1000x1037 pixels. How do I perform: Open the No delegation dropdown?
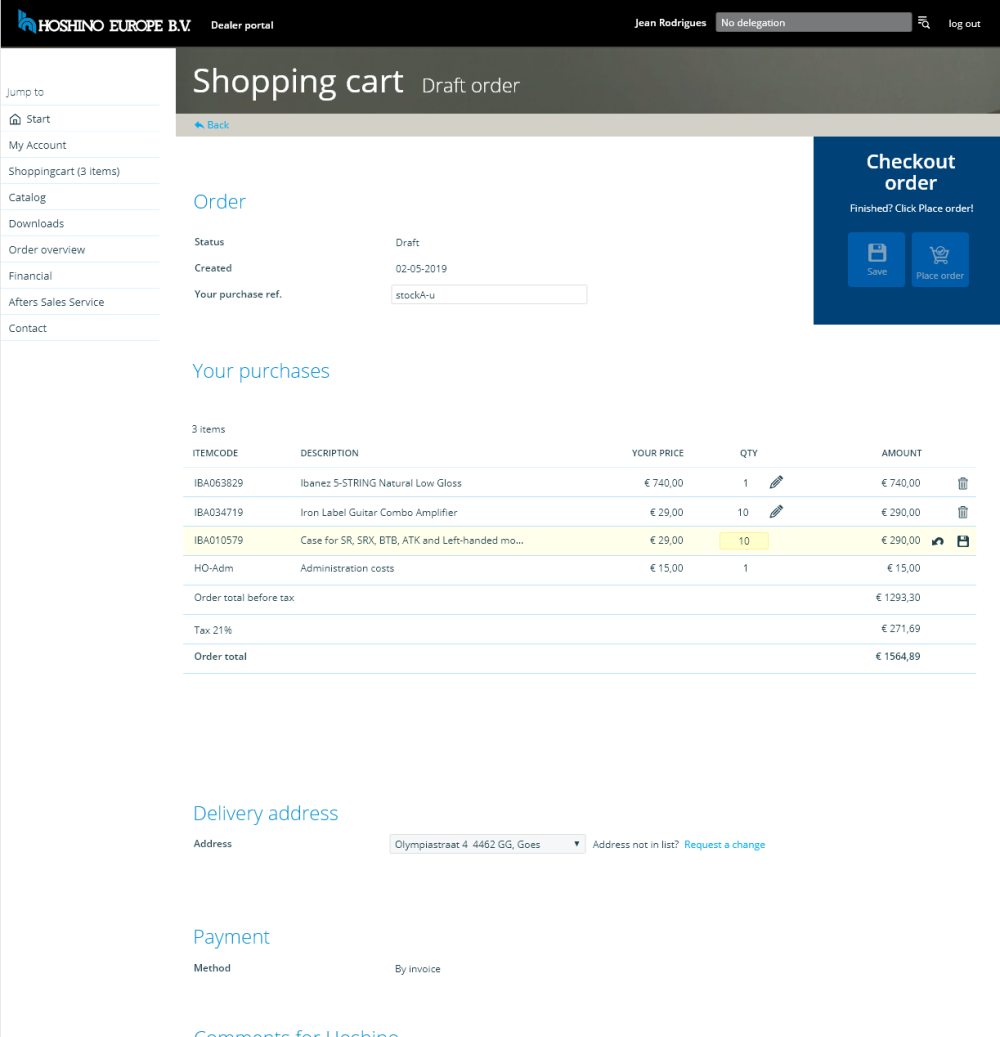pyautogui.click(x=813, y=22)
